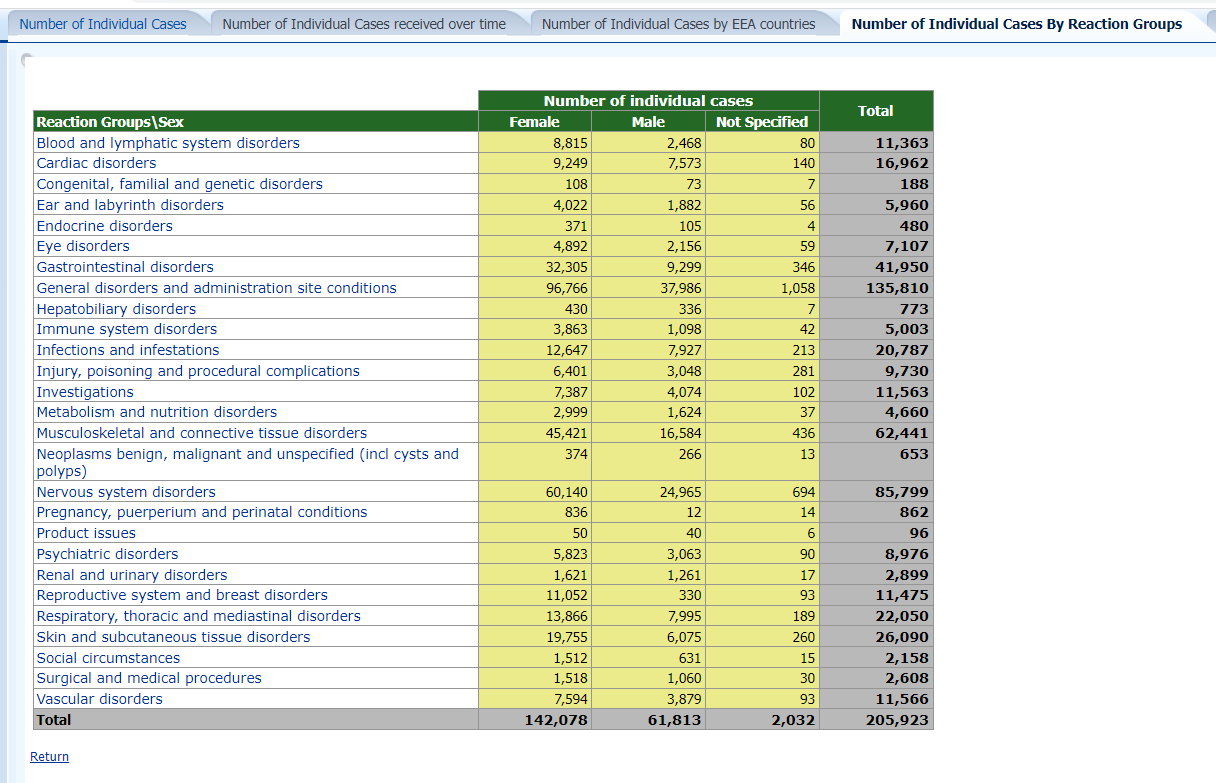The width and height of the screenshot is (1216, 783).
Task: Open Vascular disorders reaction group
Action: (99, 699)
